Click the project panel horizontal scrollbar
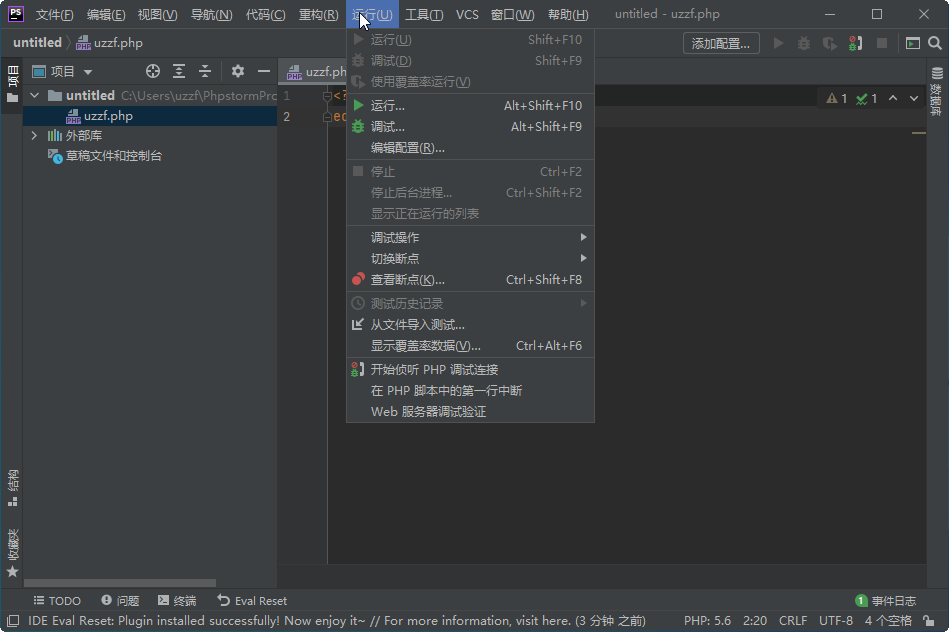The image size is (949, 632). pyautogui.click(x=120, y=583)
